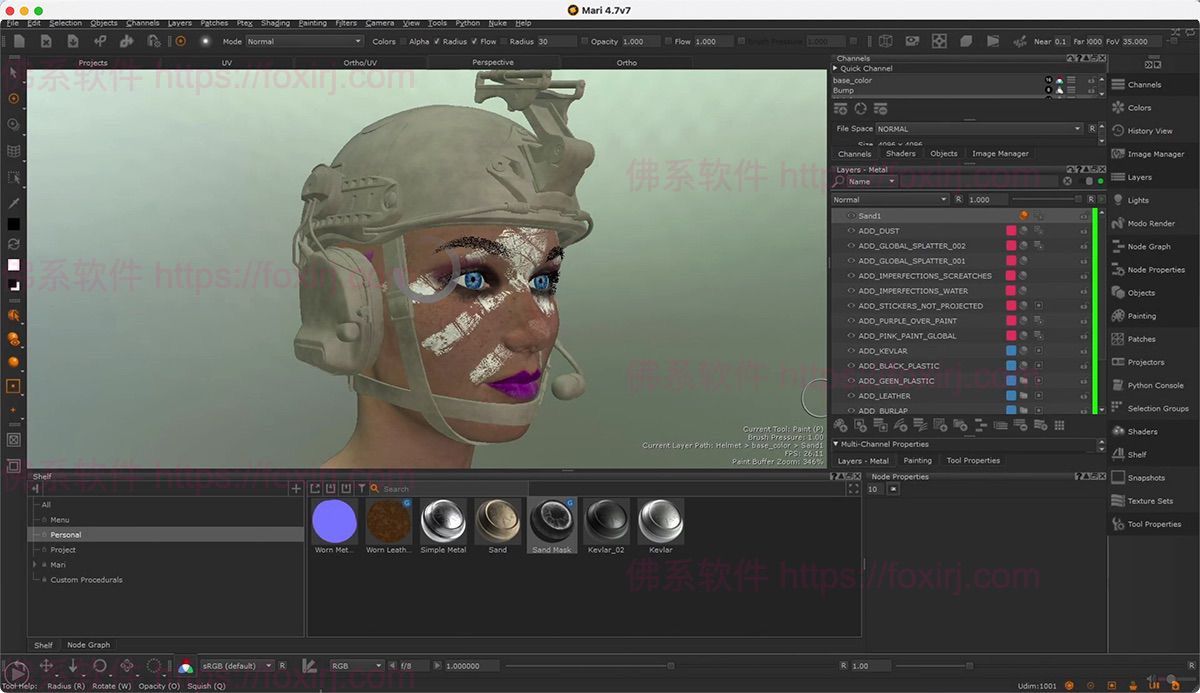The height and width of the screenshot is (693, 1200).
Task: Click the ADD_KEVLAR layer blue color tag
Action: [x=1011, y=351]
